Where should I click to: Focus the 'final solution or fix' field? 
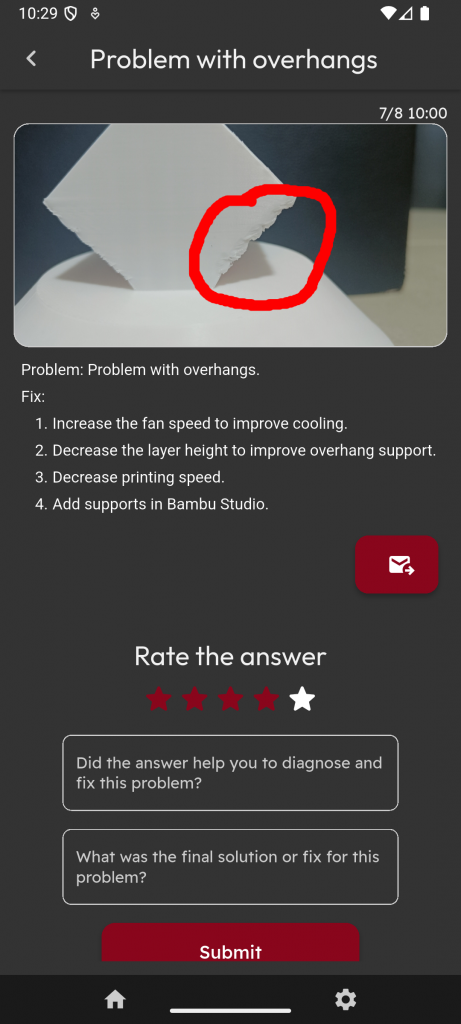230,867
